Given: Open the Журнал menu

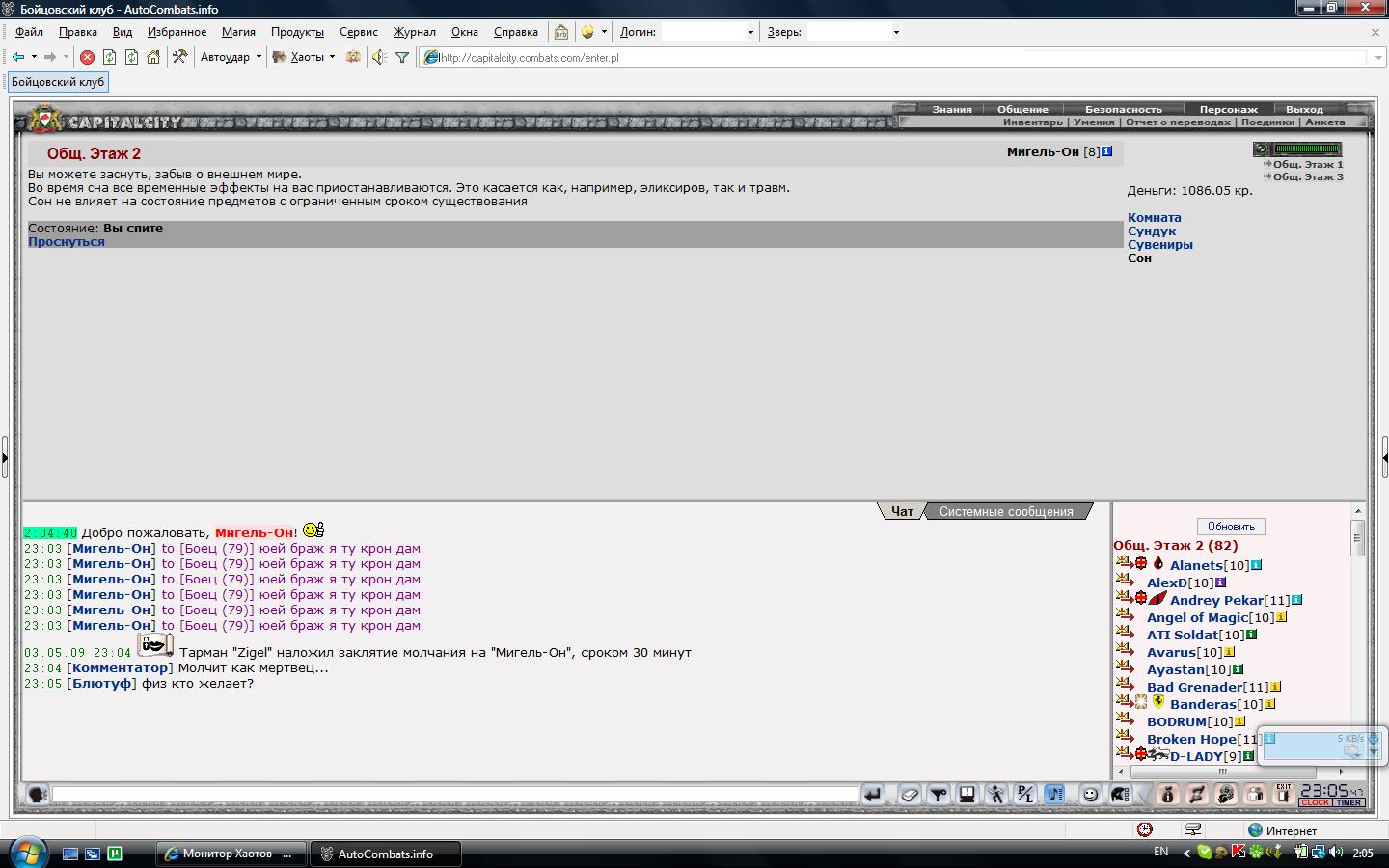Looking at the screenshot, I should click(x=414, y=32).
